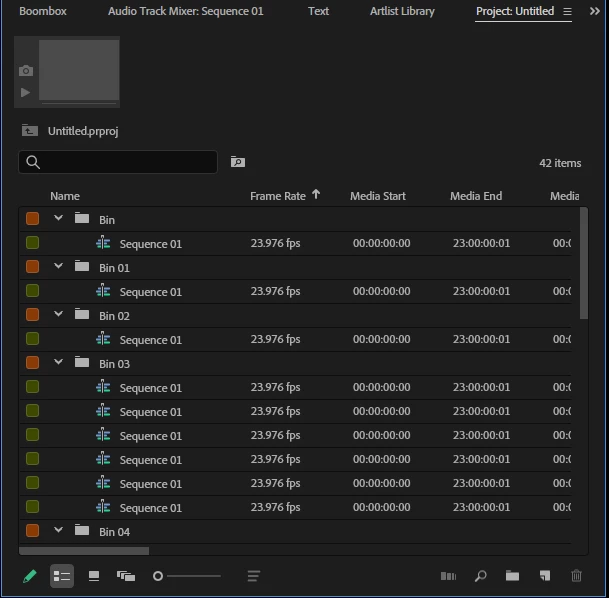Toggle the write-protect pencil icon

point(30,576)
